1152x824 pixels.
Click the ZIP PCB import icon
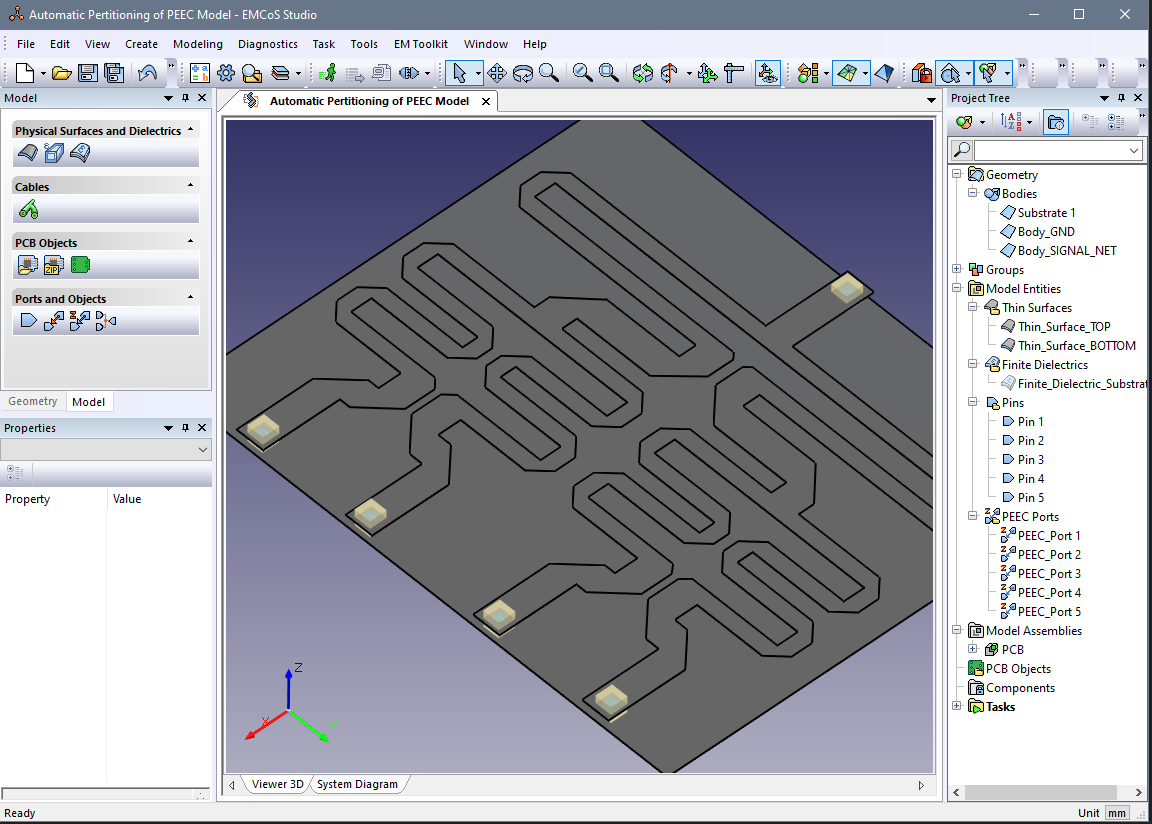point(54,265)
